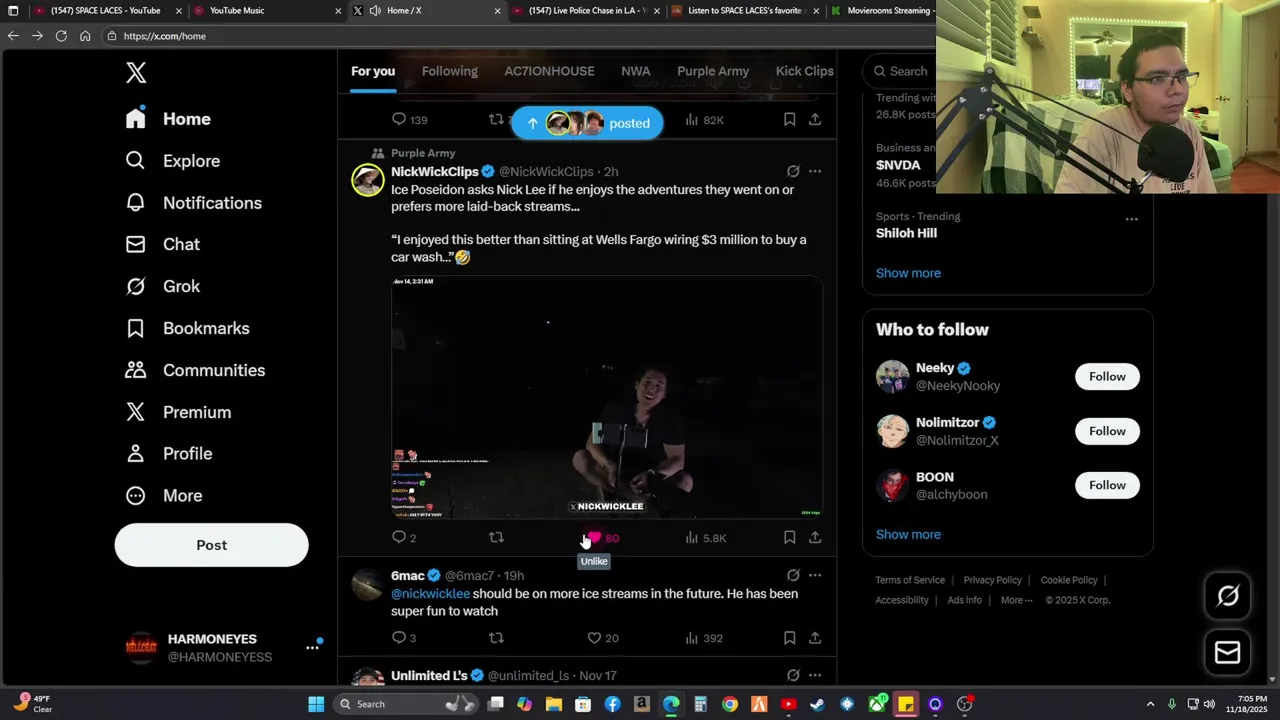Follow Neeky
The width and height of the screenshot is (1280, 720).
(x=1107, y=377)
